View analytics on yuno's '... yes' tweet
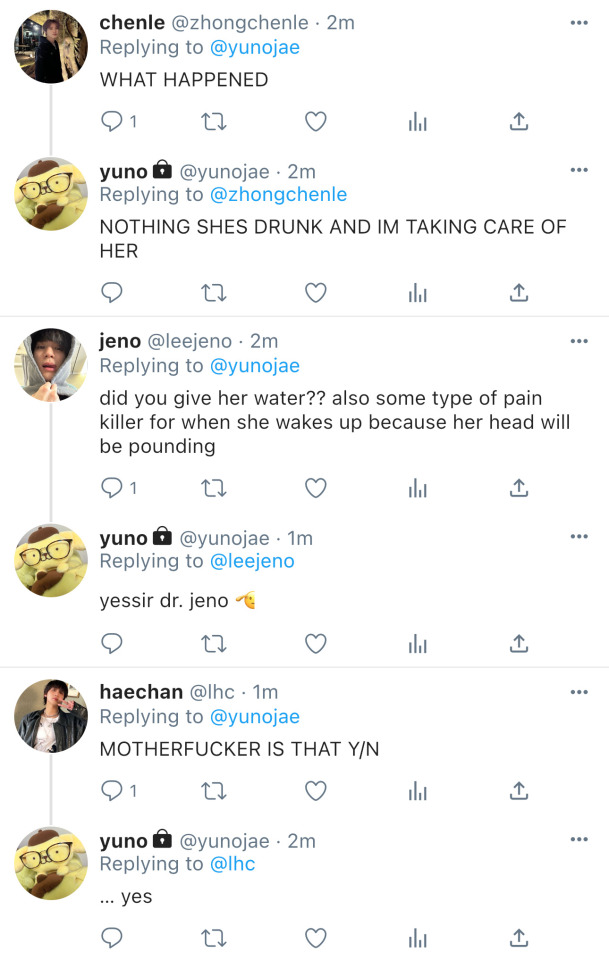 pyautogui.click(x=418, y=938)
